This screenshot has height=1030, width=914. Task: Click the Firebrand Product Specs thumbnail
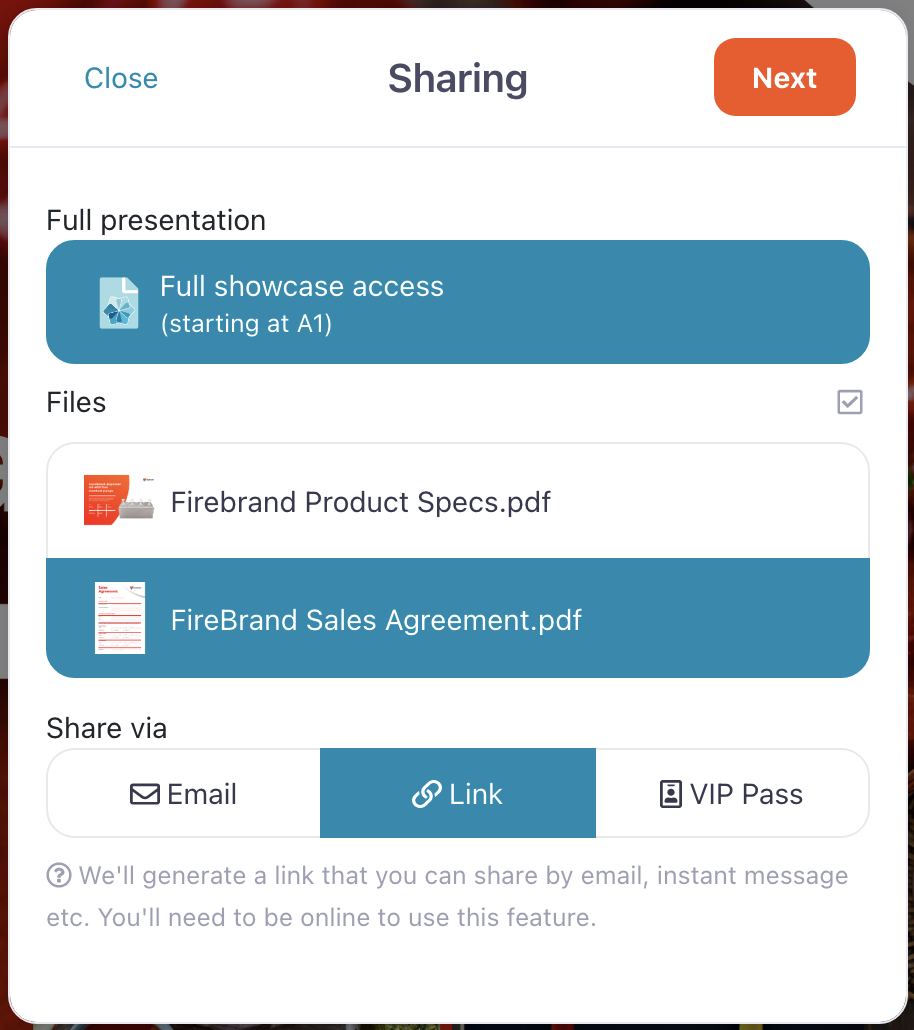click(x=119, y=500)
